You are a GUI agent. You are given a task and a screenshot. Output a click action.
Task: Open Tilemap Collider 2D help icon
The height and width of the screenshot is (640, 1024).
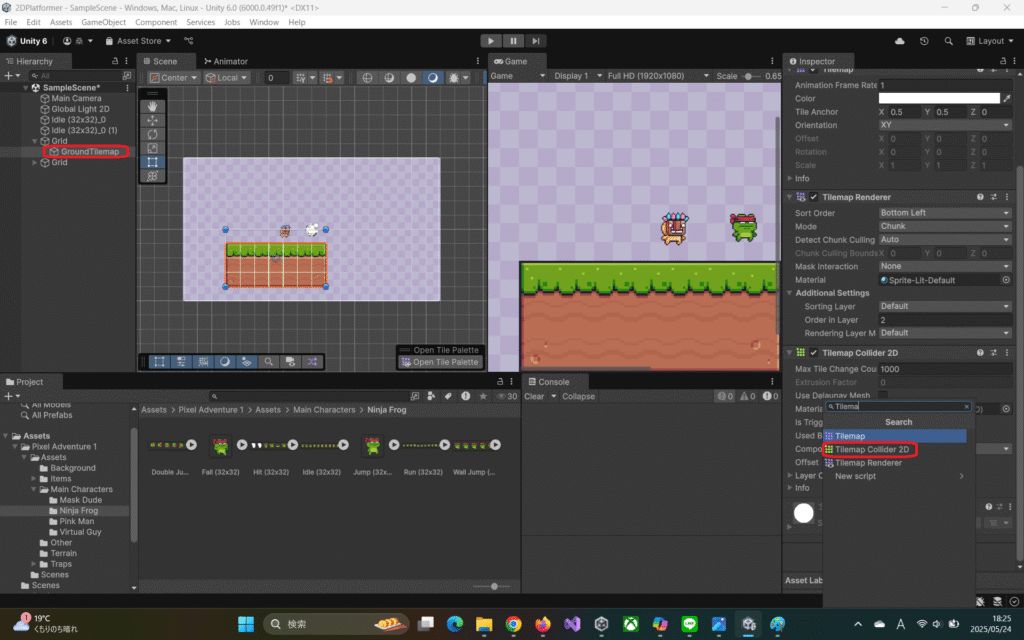coord(980,353)
